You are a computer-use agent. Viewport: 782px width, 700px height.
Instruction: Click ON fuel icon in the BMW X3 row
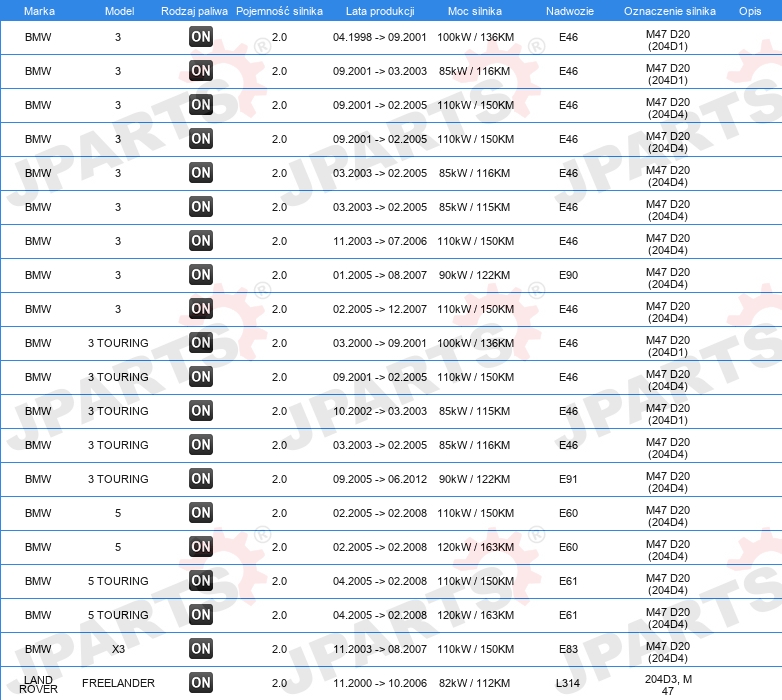pos(201,649)
